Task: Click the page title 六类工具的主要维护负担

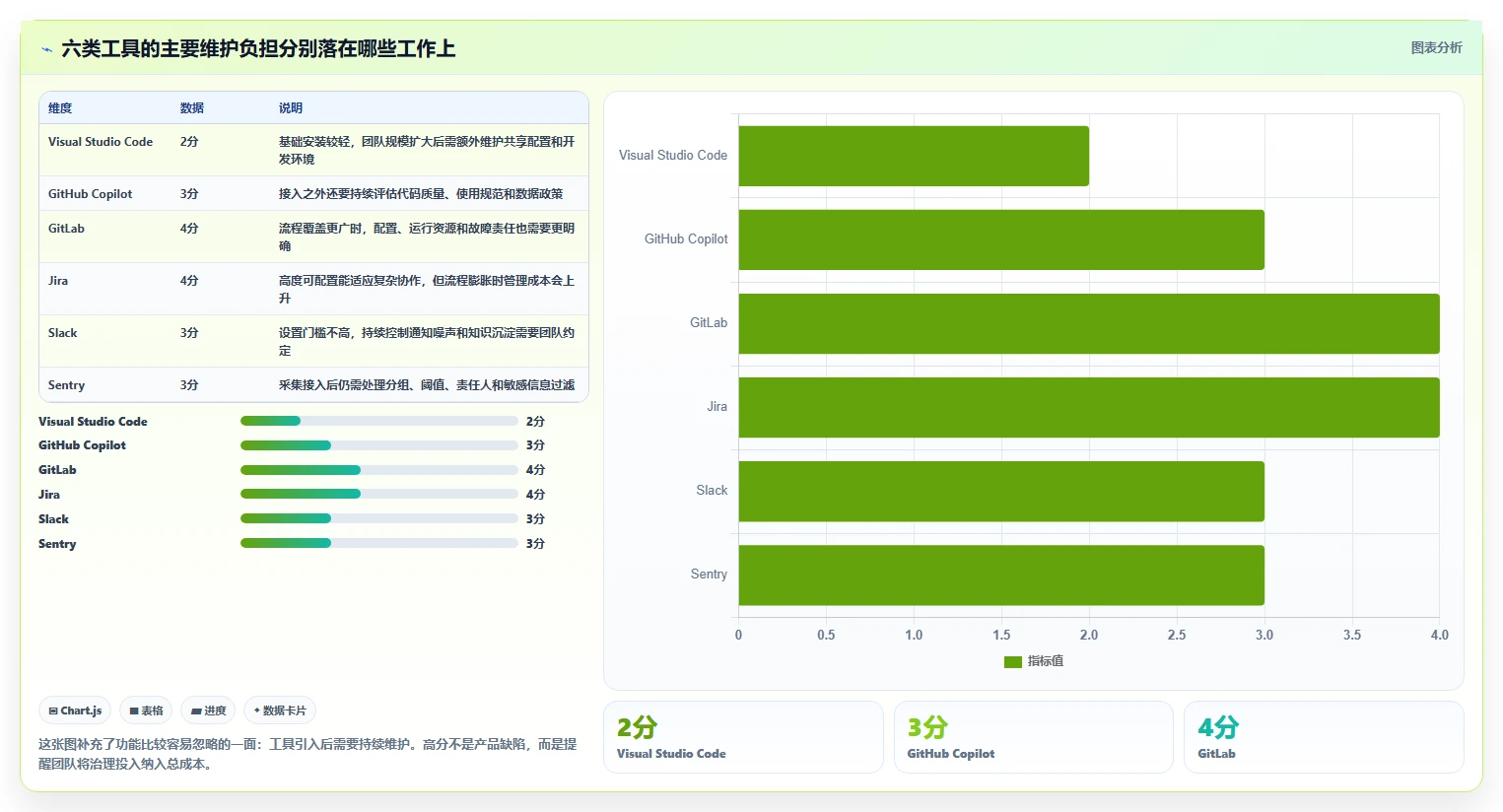Action: pos(258,48)
